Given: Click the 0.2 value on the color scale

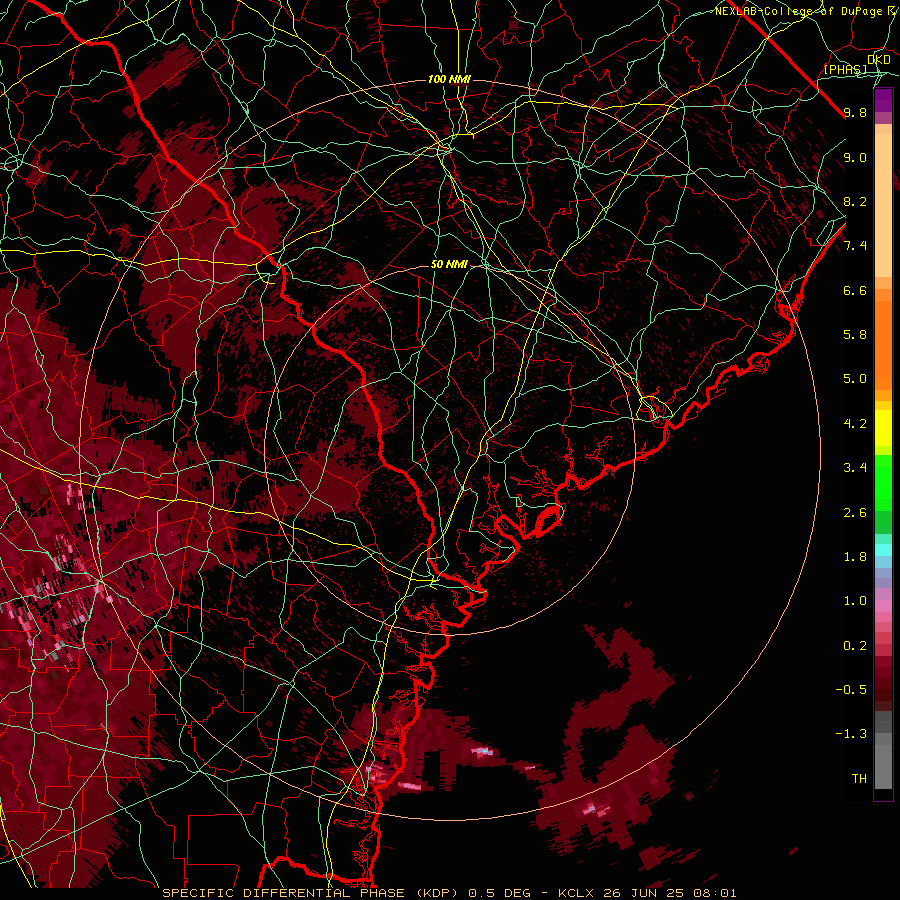Looking at the screenshot, I should pyautogui.click(x=855, y=646).
